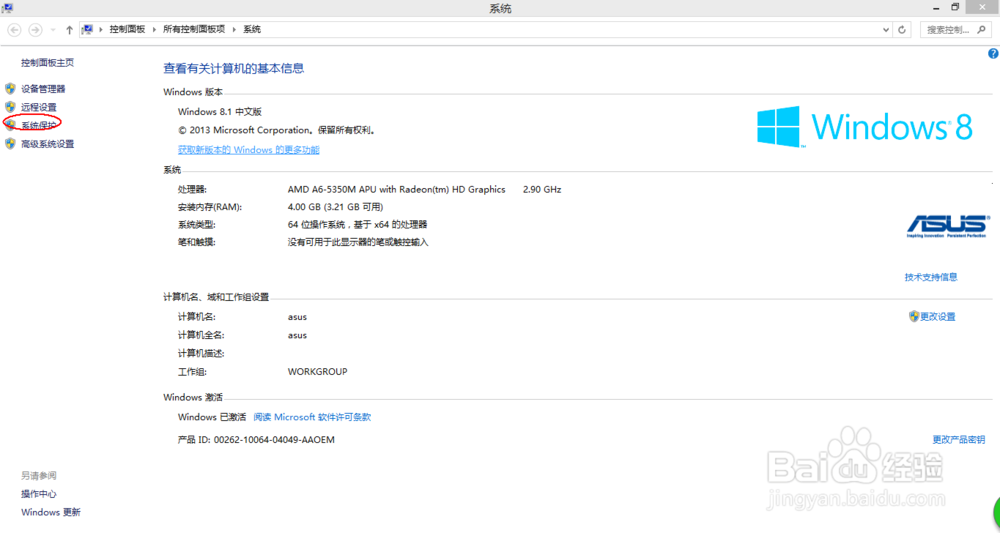Open Windows 更新 link
The image size is (1000, 533).
(x=51, y=512)
